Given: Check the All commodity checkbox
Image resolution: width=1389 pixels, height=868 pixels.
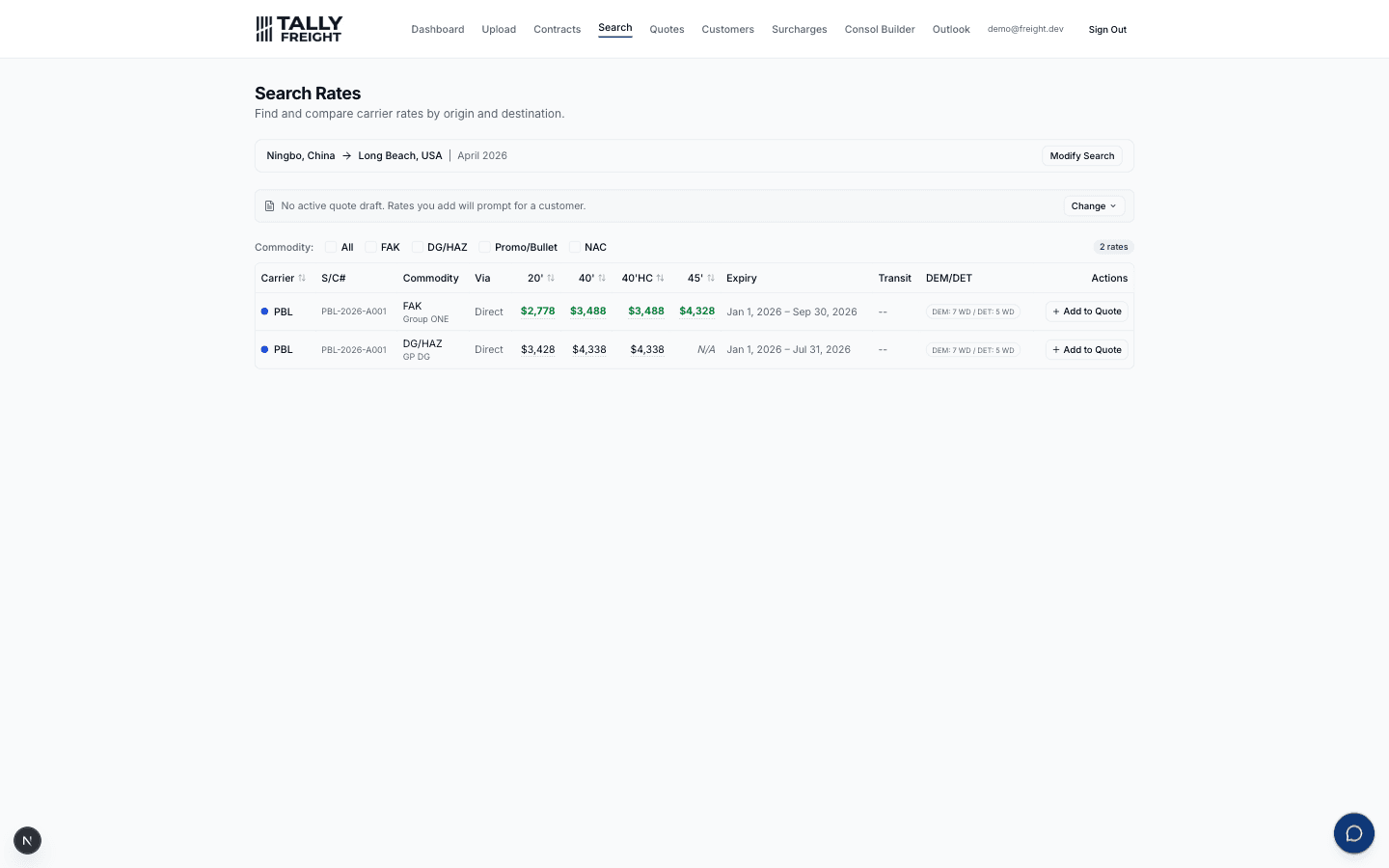Looking at the screenshot, I should click(x=331, y=247).
